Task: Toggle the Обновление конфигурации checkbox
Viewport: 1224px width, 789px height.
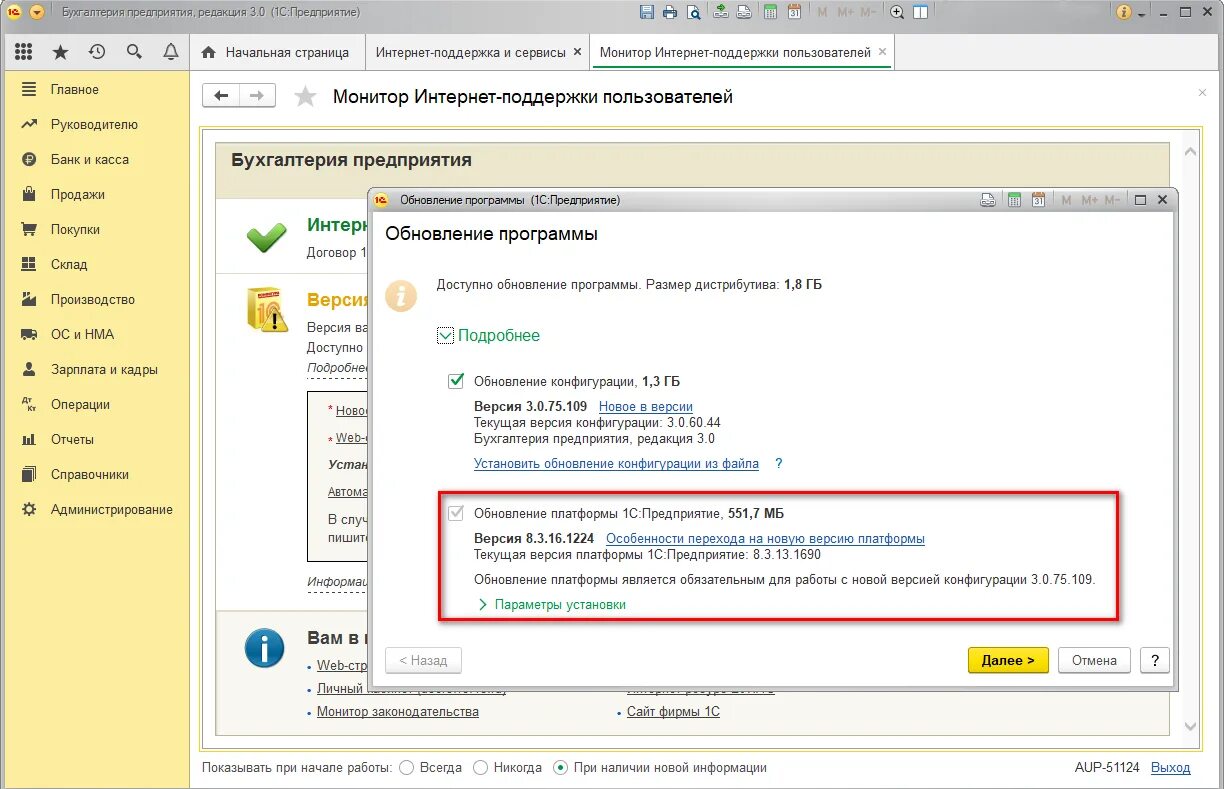Action: (x=456, y=381)
